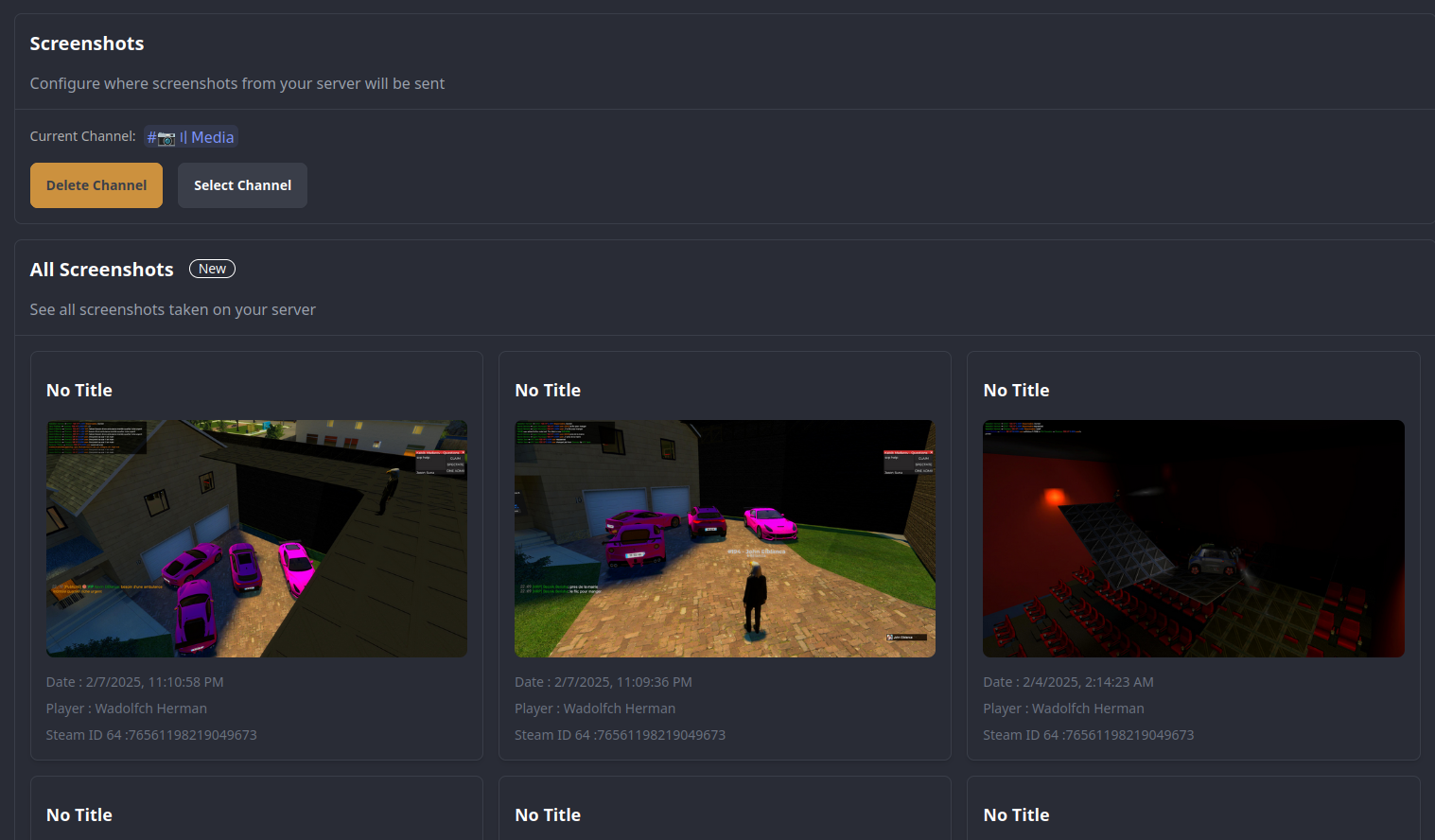Open the Media channel mention link
1435x840 pixels.
tap(190, 137)
